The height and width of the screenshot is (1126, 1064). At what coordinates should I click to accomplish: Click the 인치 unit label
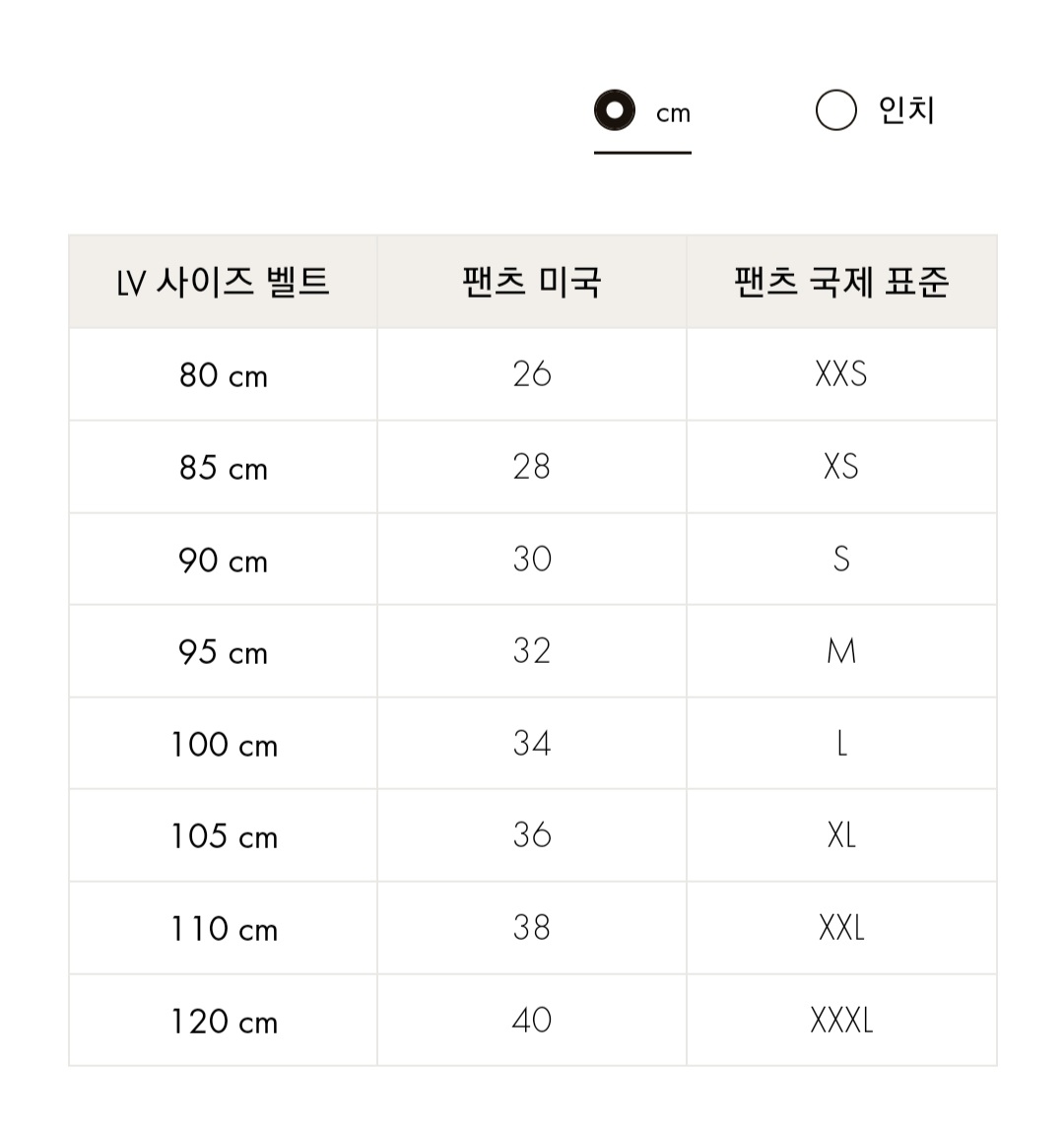pos(906,110)
